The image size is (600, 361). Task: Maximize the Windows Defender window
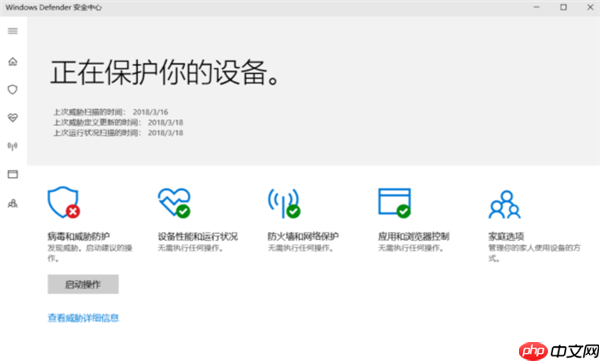coord(563,7)
